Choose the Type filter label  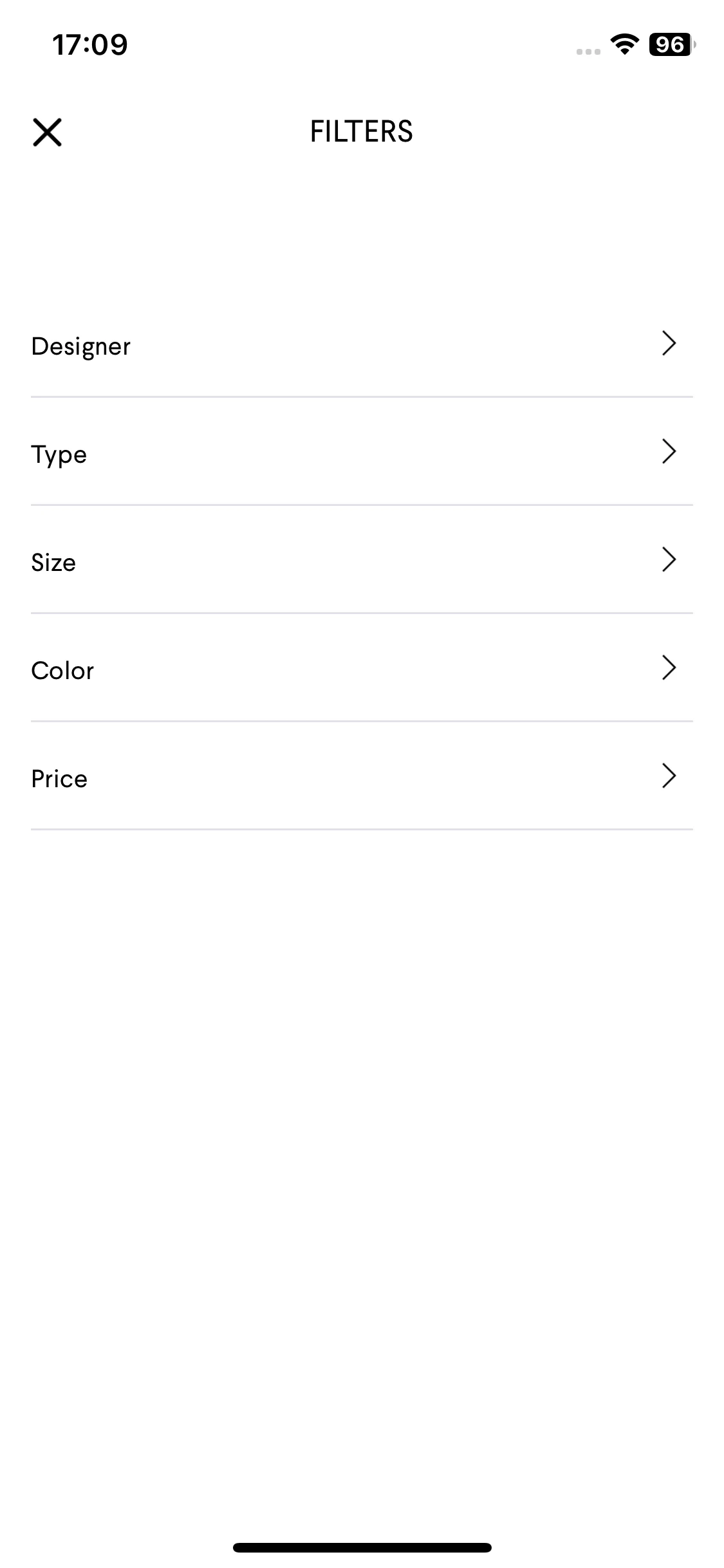tap(59, 455)
